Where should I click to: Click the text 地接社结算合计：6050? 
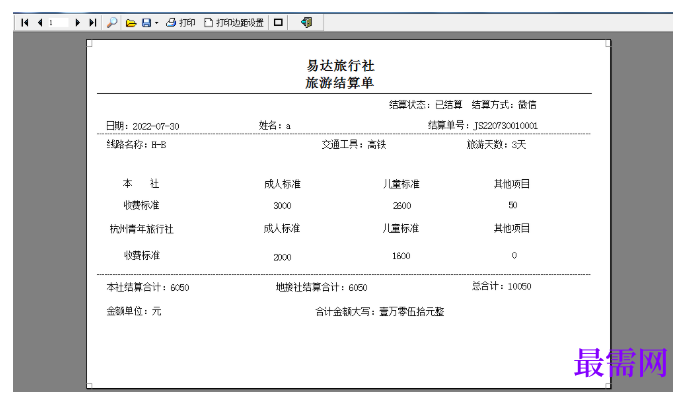(322, 287)
